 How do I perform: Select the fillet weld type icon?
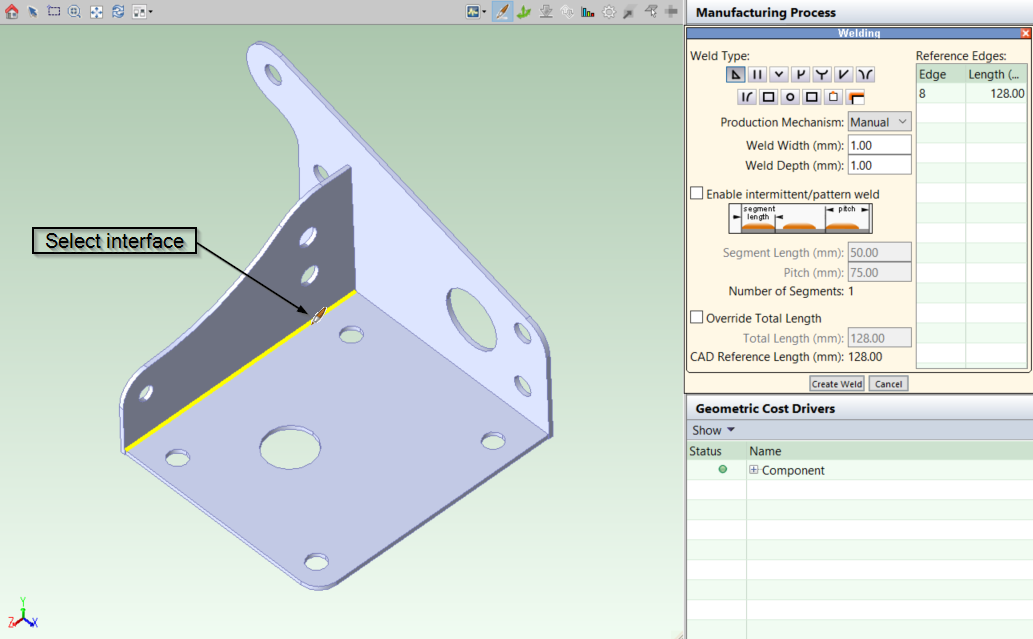(735, 74)
